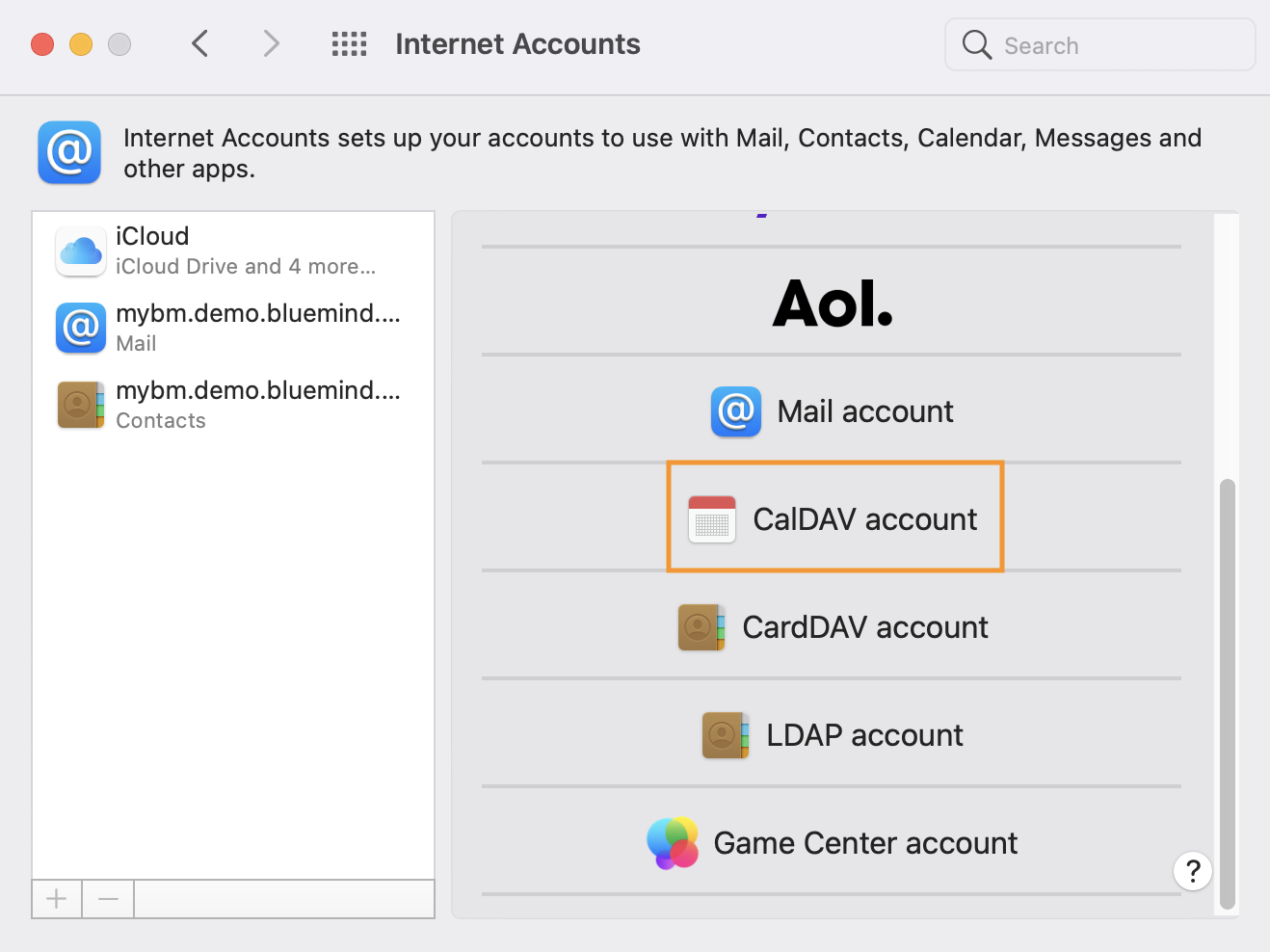The width and height of the screenshot is (1270, 952).
Task: Select the Game Center account option label
Action: point(864,843)
